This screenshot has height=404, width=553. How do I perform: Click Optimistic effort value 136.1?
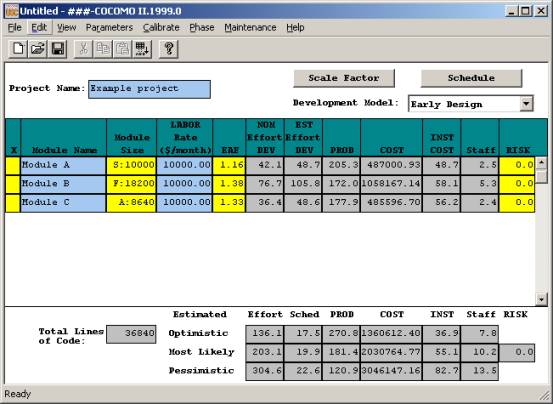tap(265, 333)
